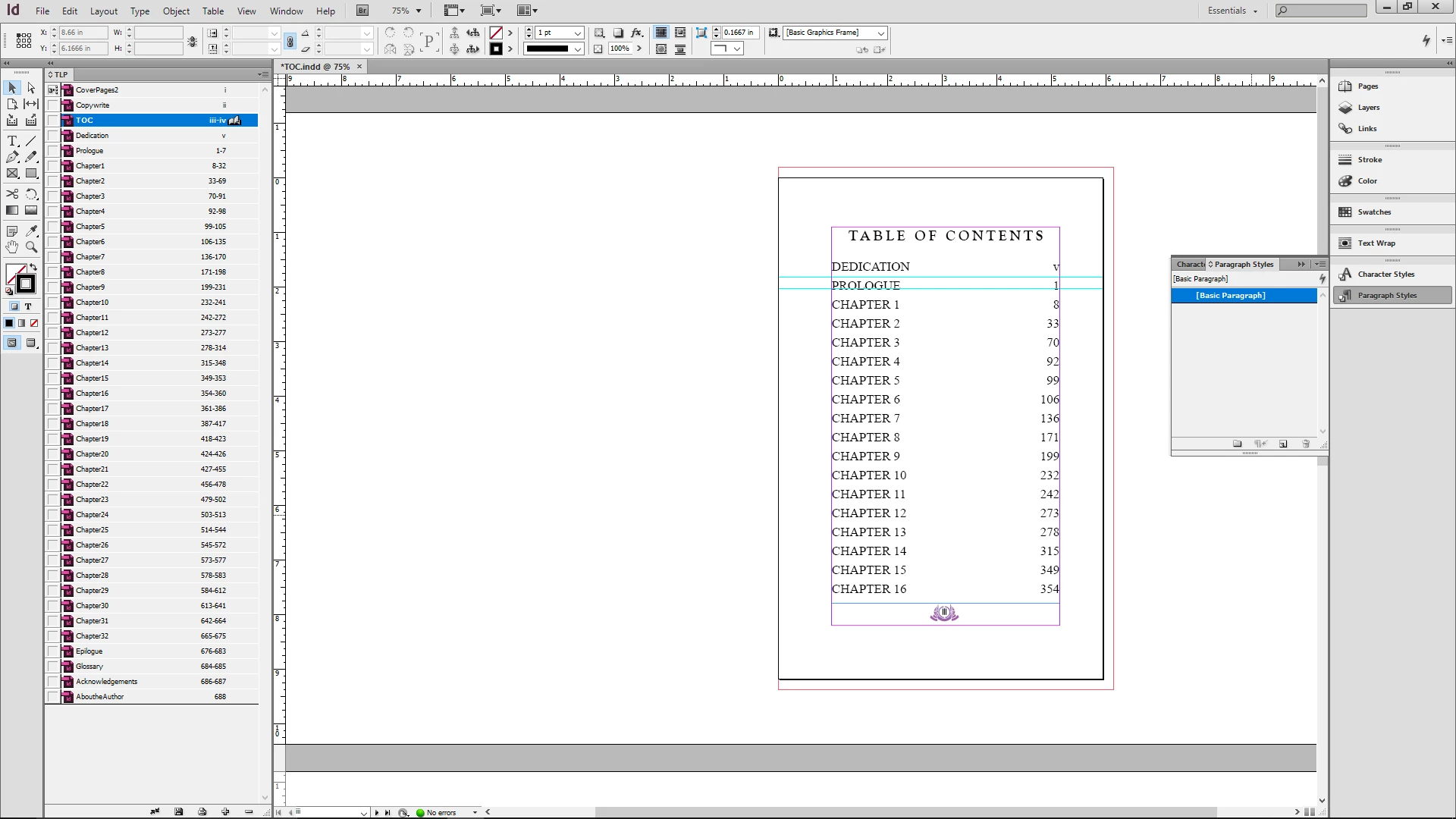This screenshot has height=819, width=1456.
Task: Click the stroke color swatch in toolbox
Action: click(26, 284)
